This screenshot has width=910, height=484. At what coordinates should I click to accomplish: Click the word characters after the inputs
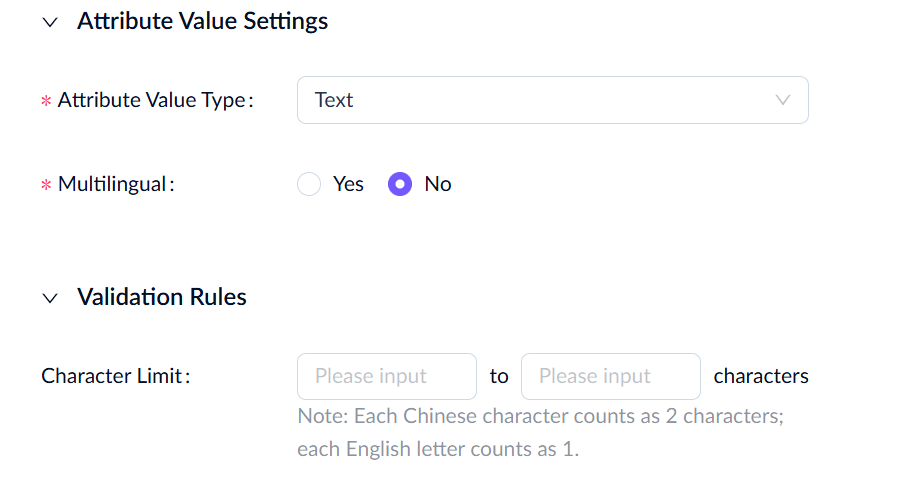pyautogui.click(x=761, y=376)
